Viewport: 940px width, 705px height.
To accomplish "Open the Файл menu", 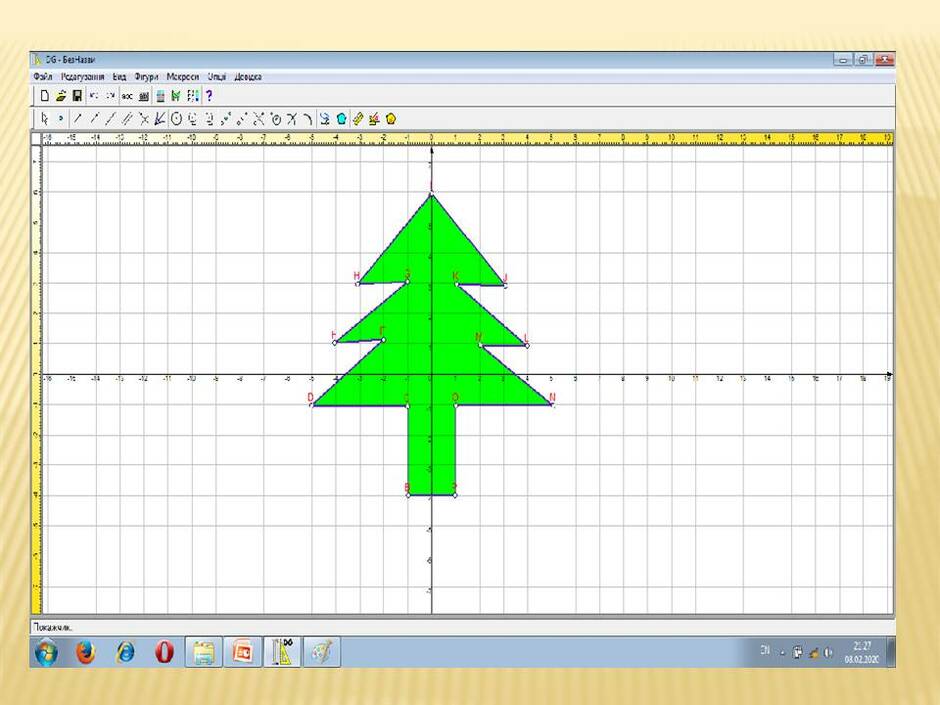I will coord(43,77).
